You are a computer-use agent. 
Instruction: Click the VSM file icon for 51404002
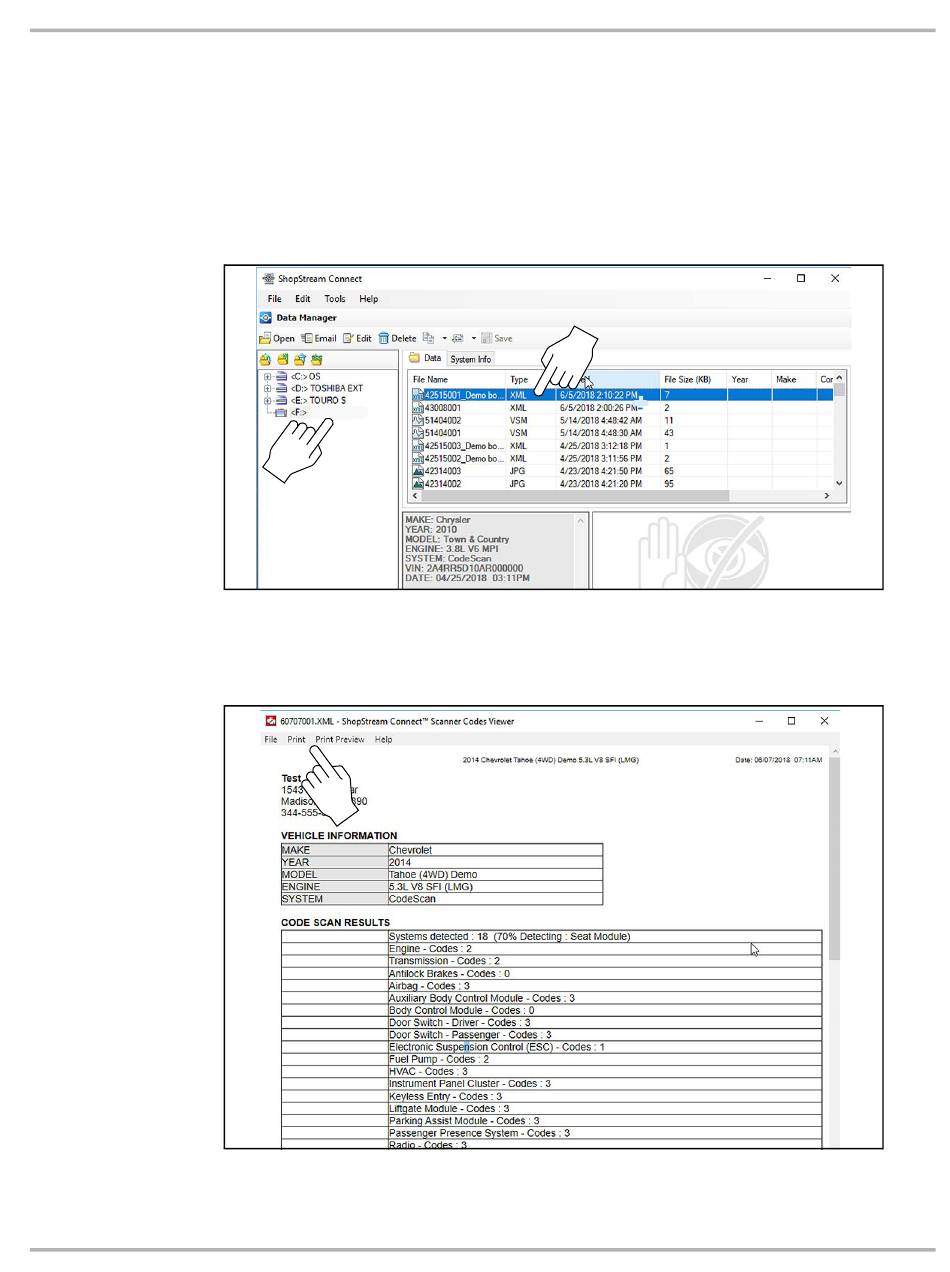(418, 421)
